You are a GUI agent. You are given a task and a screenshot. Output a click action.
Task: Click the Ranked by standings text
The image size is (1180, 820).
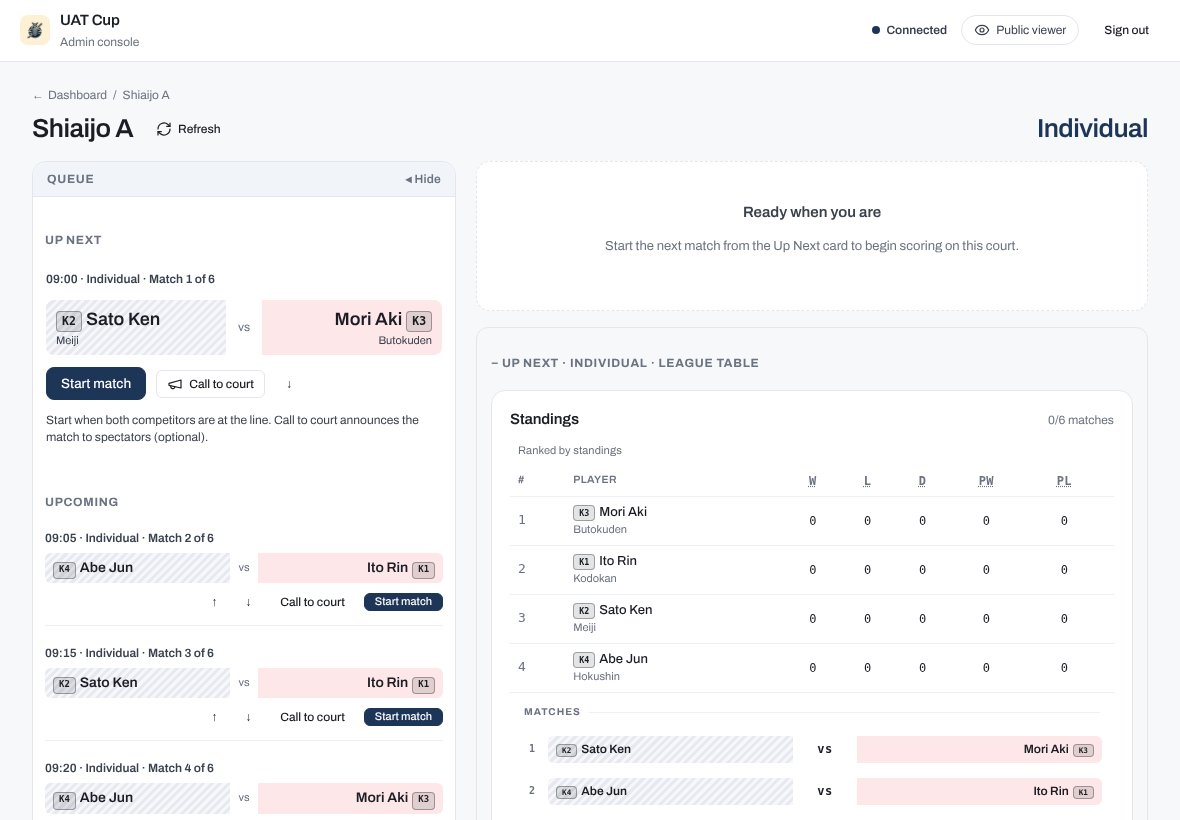pos(570,450)
